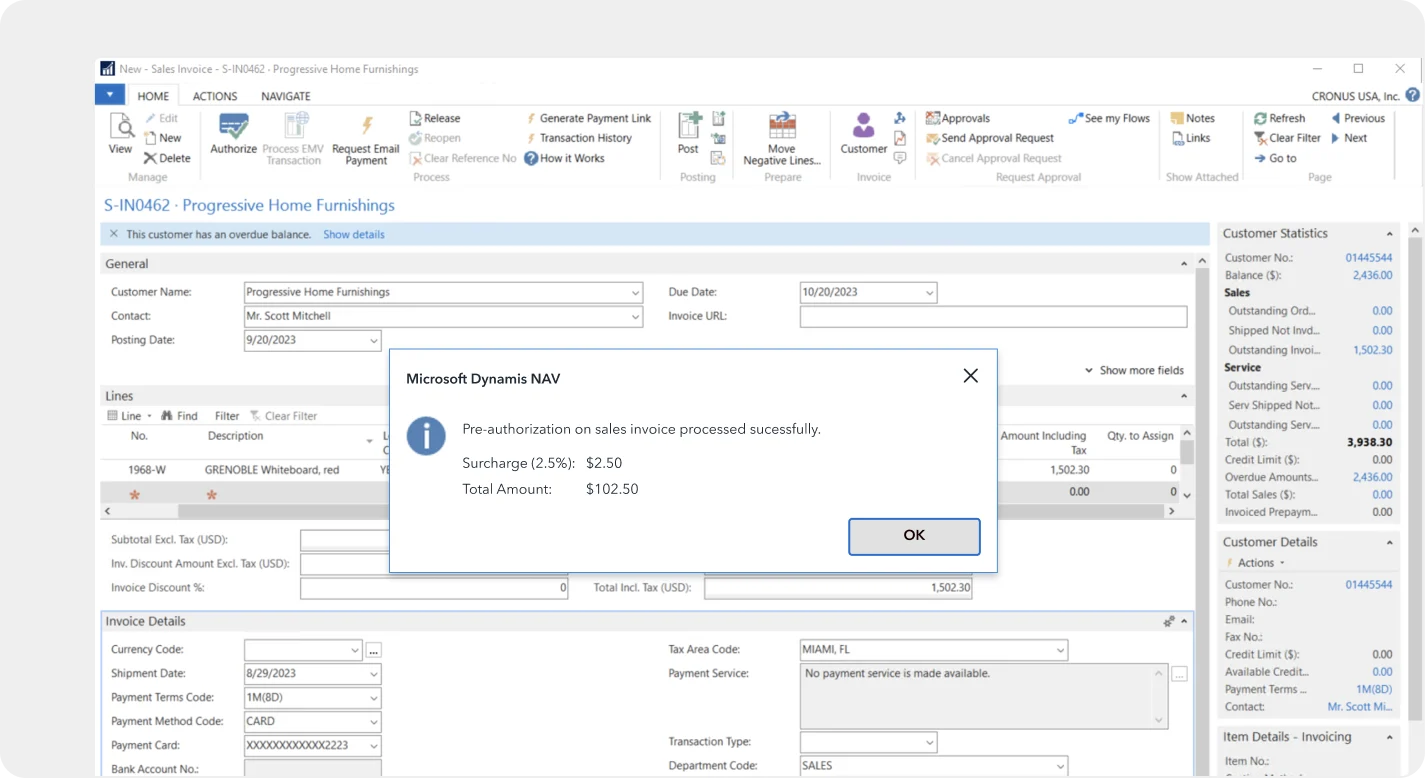Click the Payment Terms 1M(8D) link
1425x778 pixels.
pyautogui.click(x=1374, y=689)
